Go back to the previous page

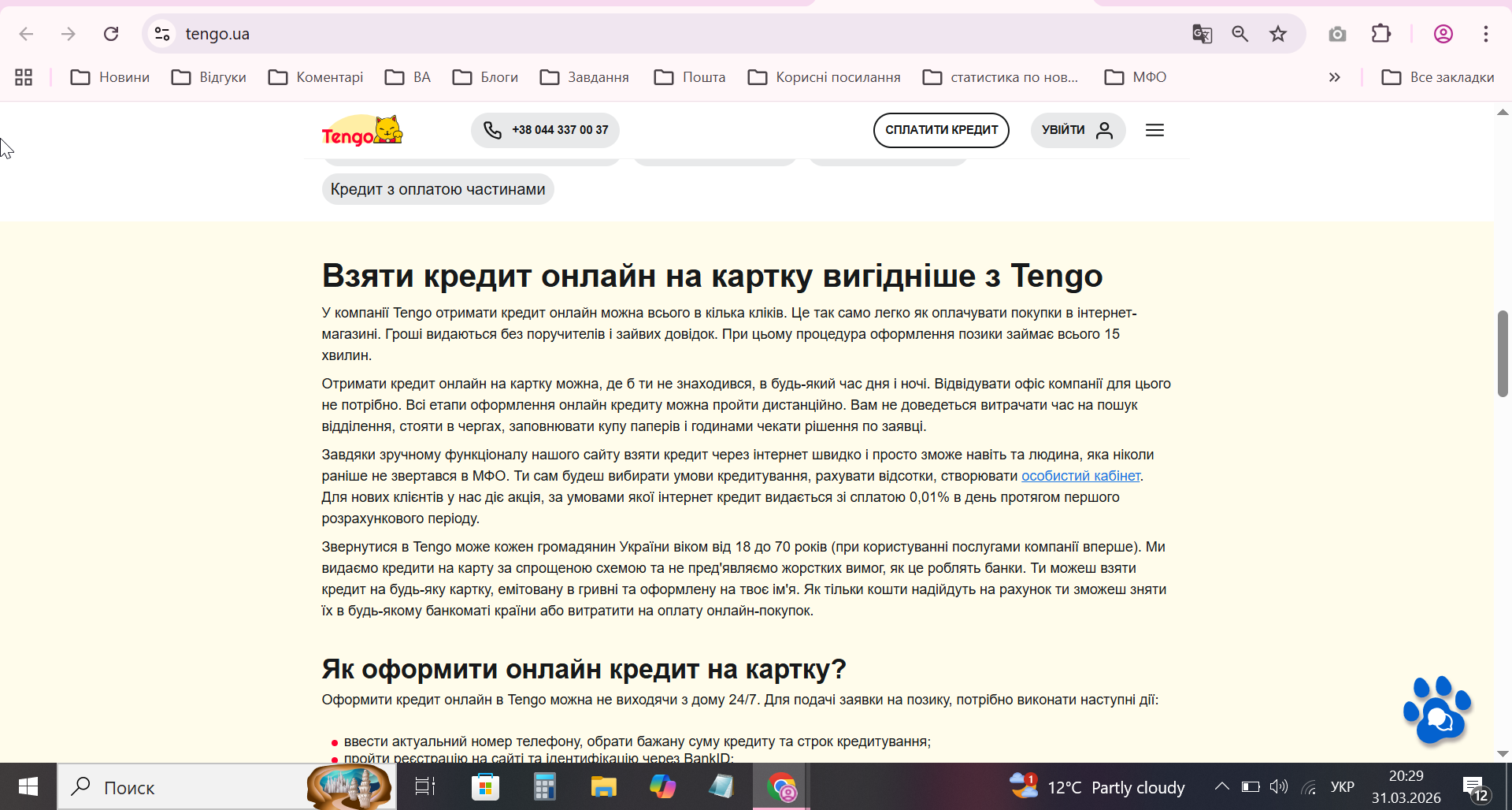(26, 34)
